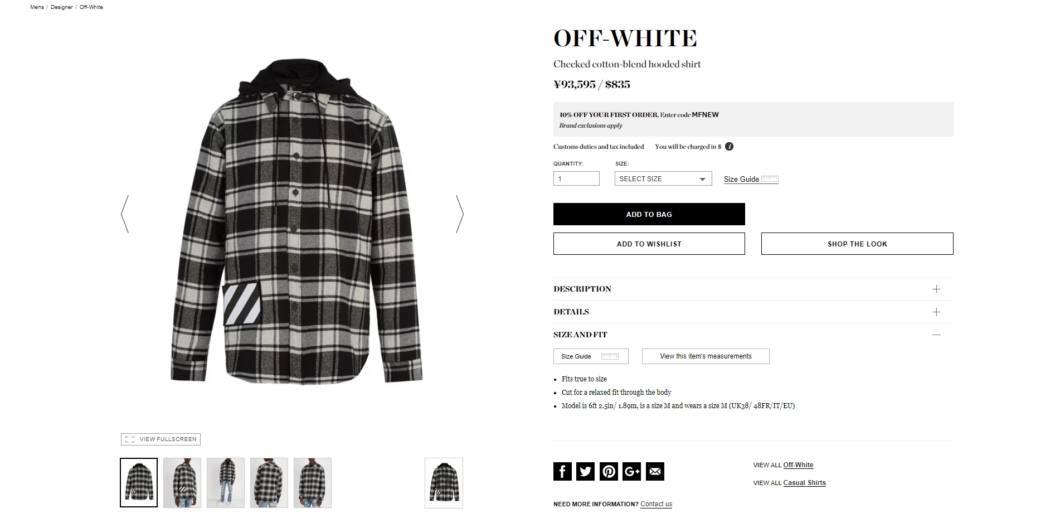Open Designer breadcrumb link
1060x518 pixels.
tap(61, 7)
